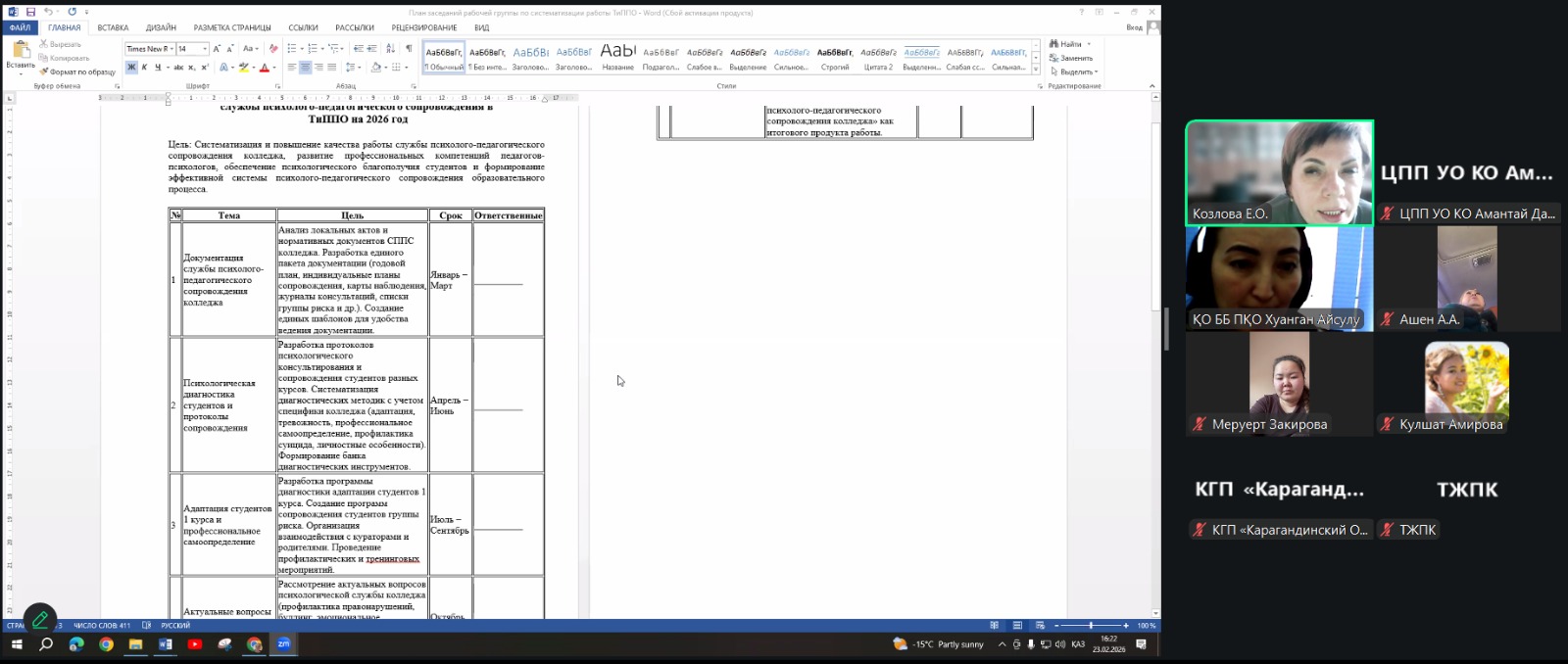The width and height of the screenshot is (1568, 664).
Task: Show paragraph marks with the pilcrow icon
Action: [x=409, y=48]
